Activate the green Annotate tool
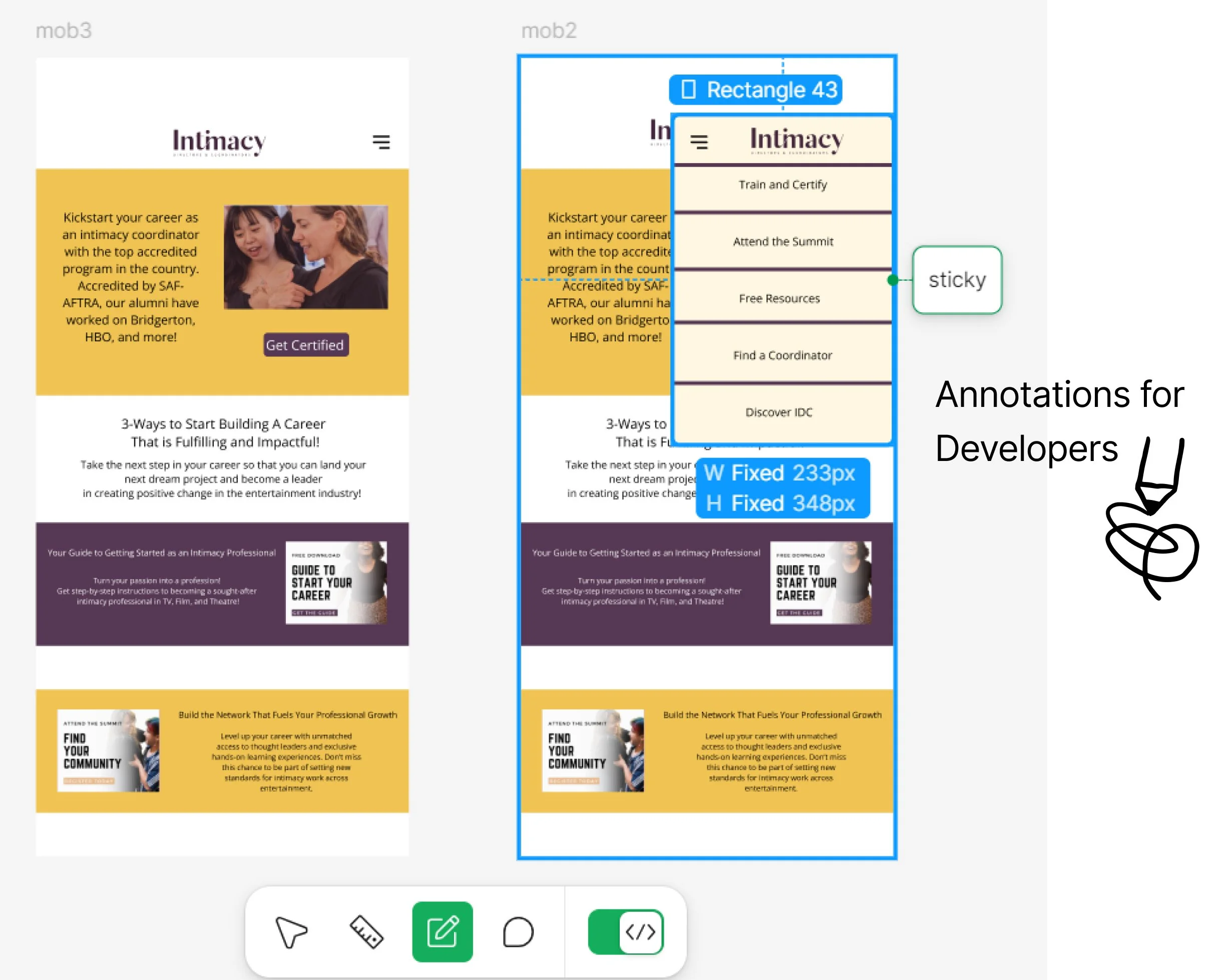 442,932
